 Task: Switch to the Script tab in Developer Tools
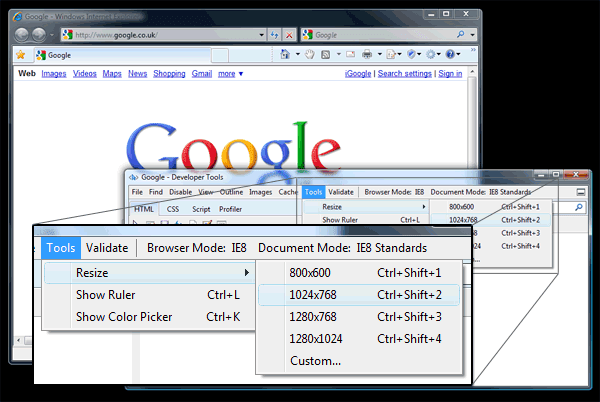click(201, 209)
